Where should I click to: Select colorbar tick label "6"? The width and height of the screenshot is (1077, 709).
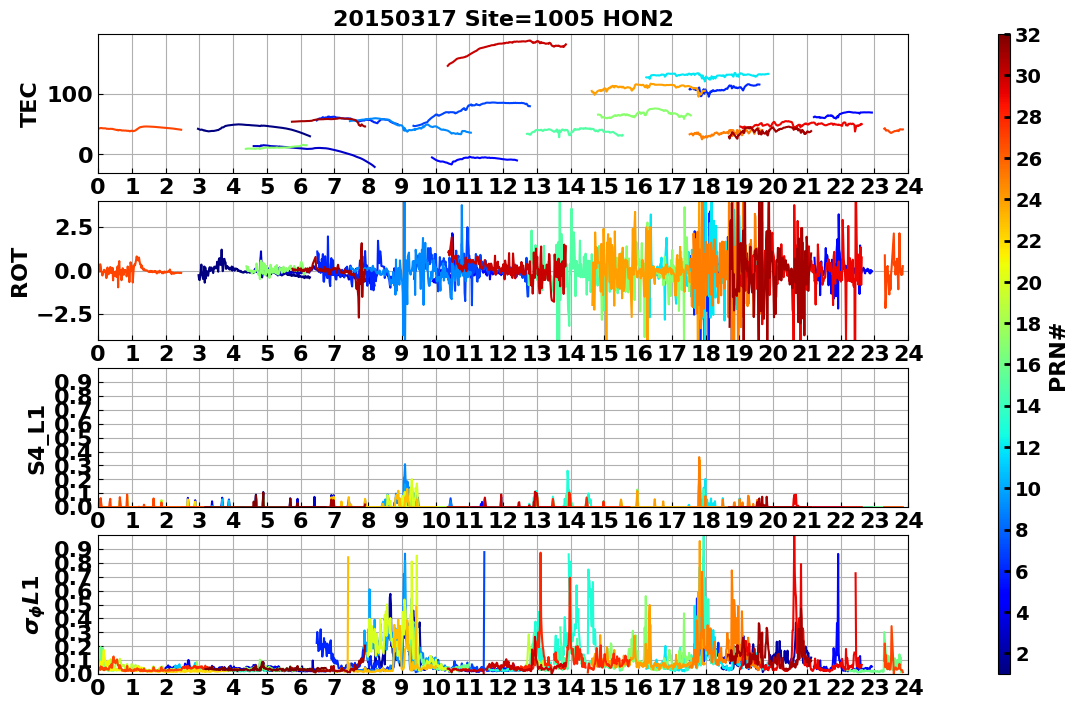[x=1021, y=571]
